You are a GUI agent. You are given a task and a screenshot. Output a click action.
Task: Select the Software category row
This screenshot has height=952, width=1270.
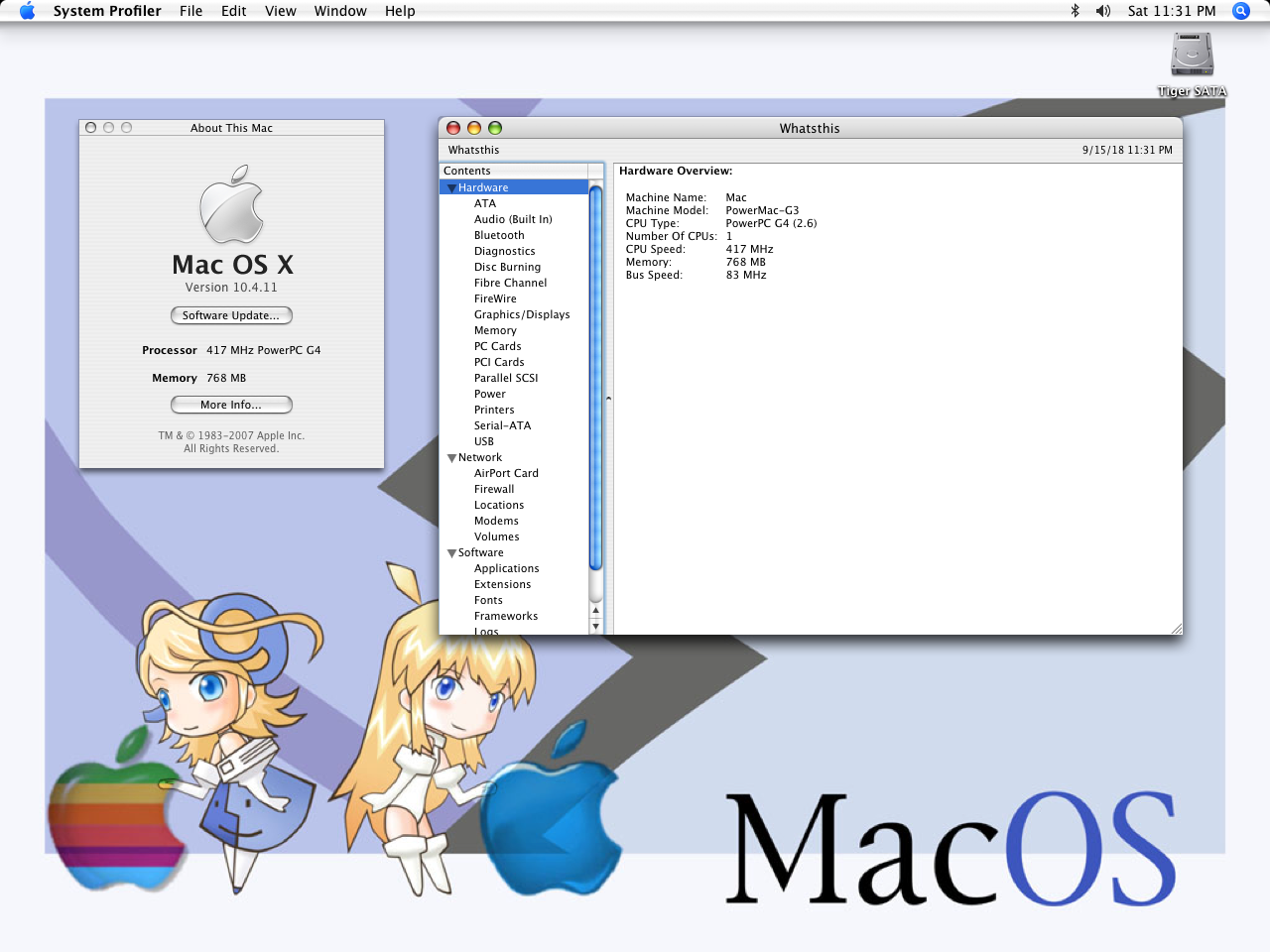[x=514, y=552]
